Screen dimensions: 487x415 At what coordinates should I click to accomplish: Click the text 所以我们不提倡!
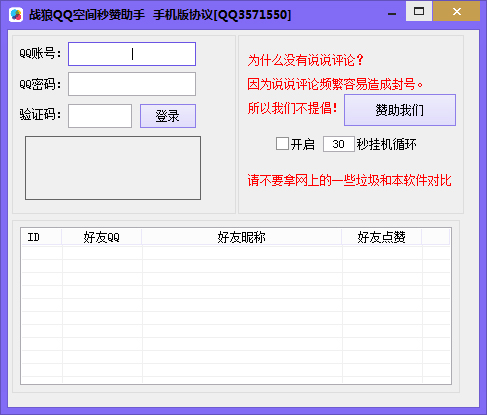(x=292, y=108)
